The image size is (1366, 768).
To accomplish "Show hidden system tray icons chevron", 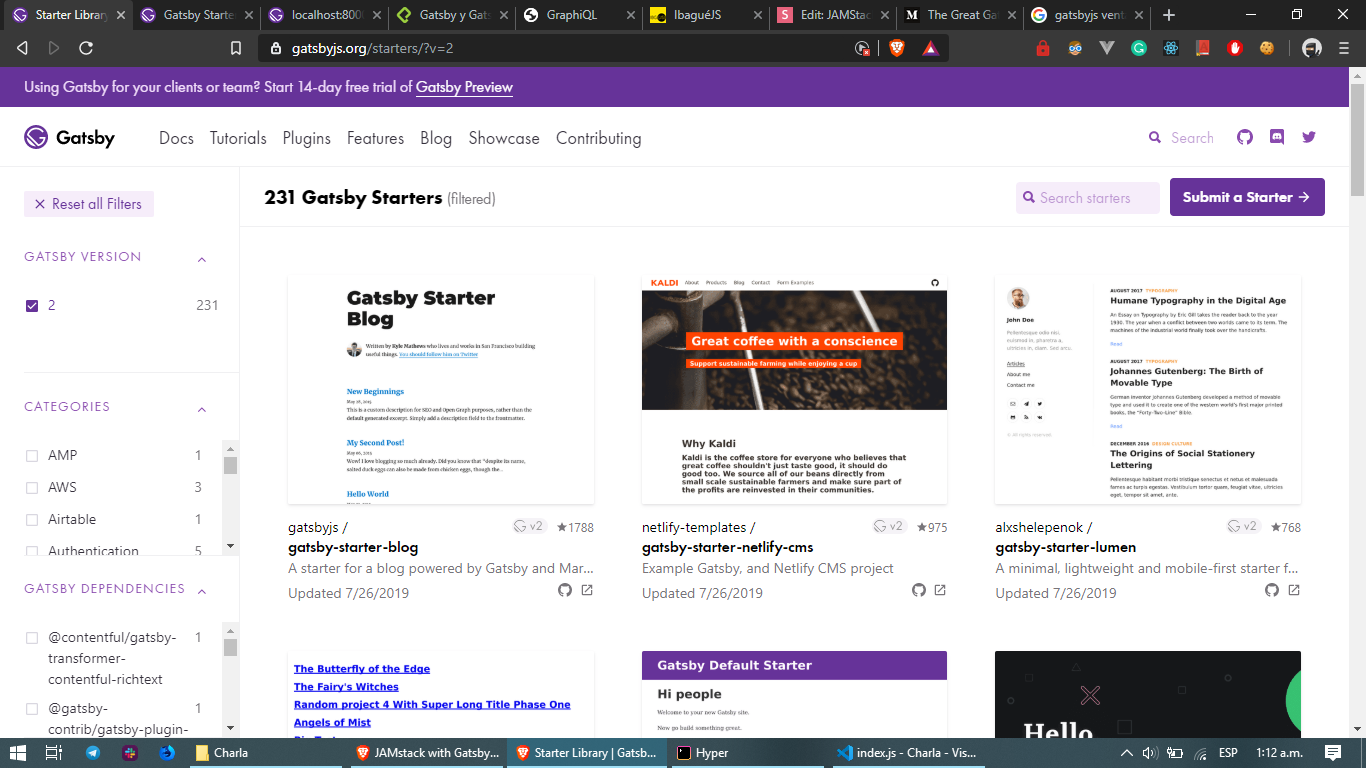I will (1126, 753).
